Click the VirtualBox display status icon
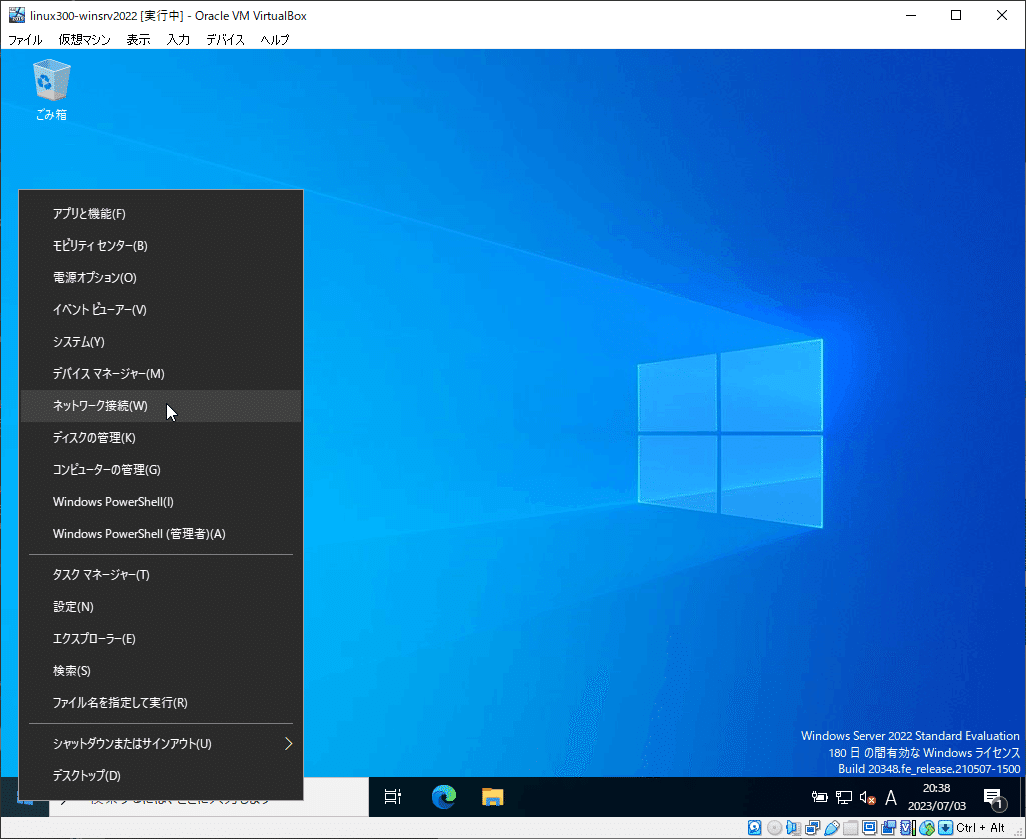 pos(870,828)
